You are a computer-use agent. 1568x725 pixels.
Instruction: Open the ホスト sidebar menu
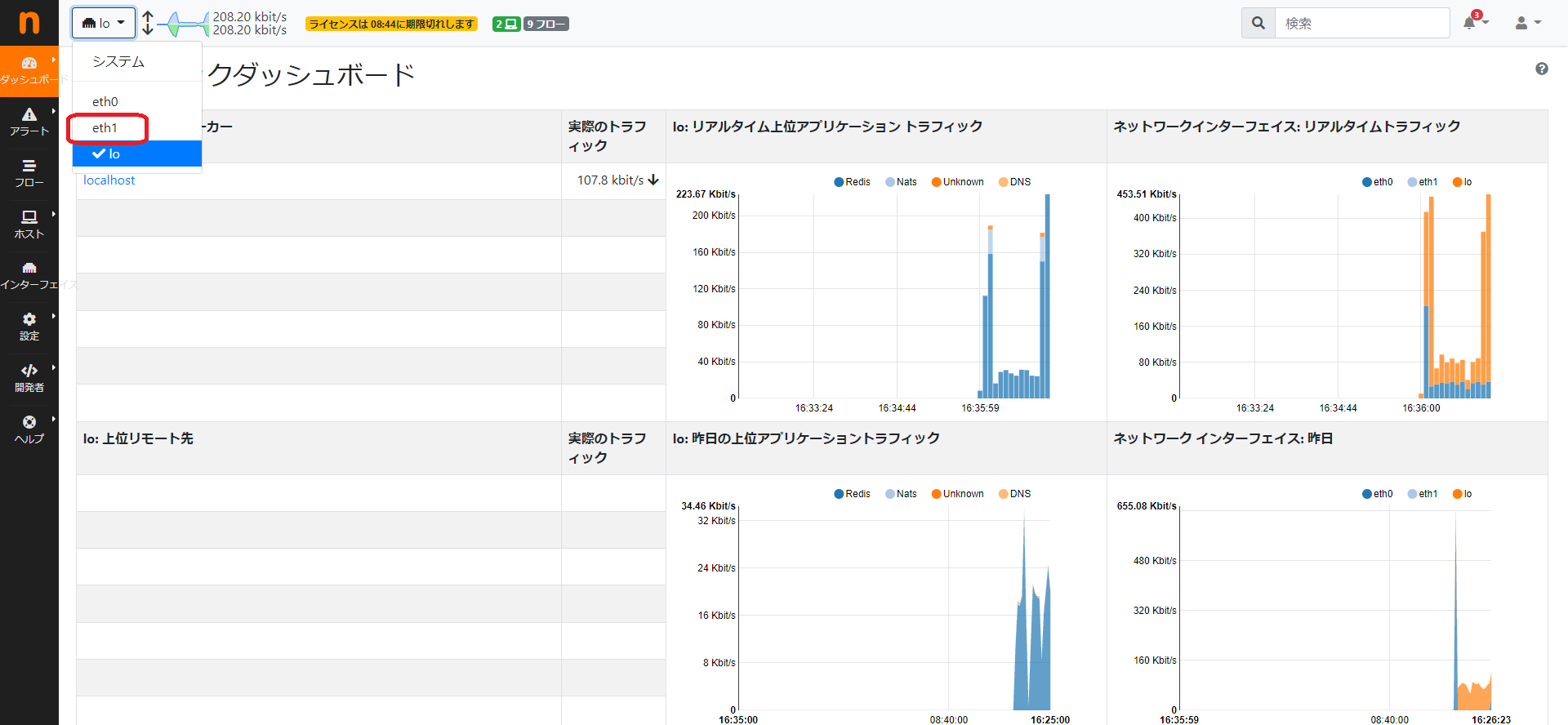[29, 225]
